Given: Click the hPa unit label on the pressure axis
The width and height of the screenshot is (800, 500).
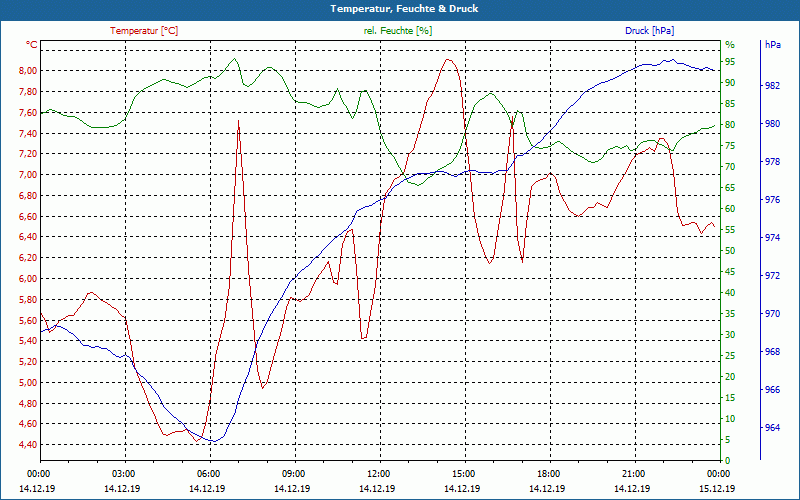Looking at the screenshot, I should 773,44.
